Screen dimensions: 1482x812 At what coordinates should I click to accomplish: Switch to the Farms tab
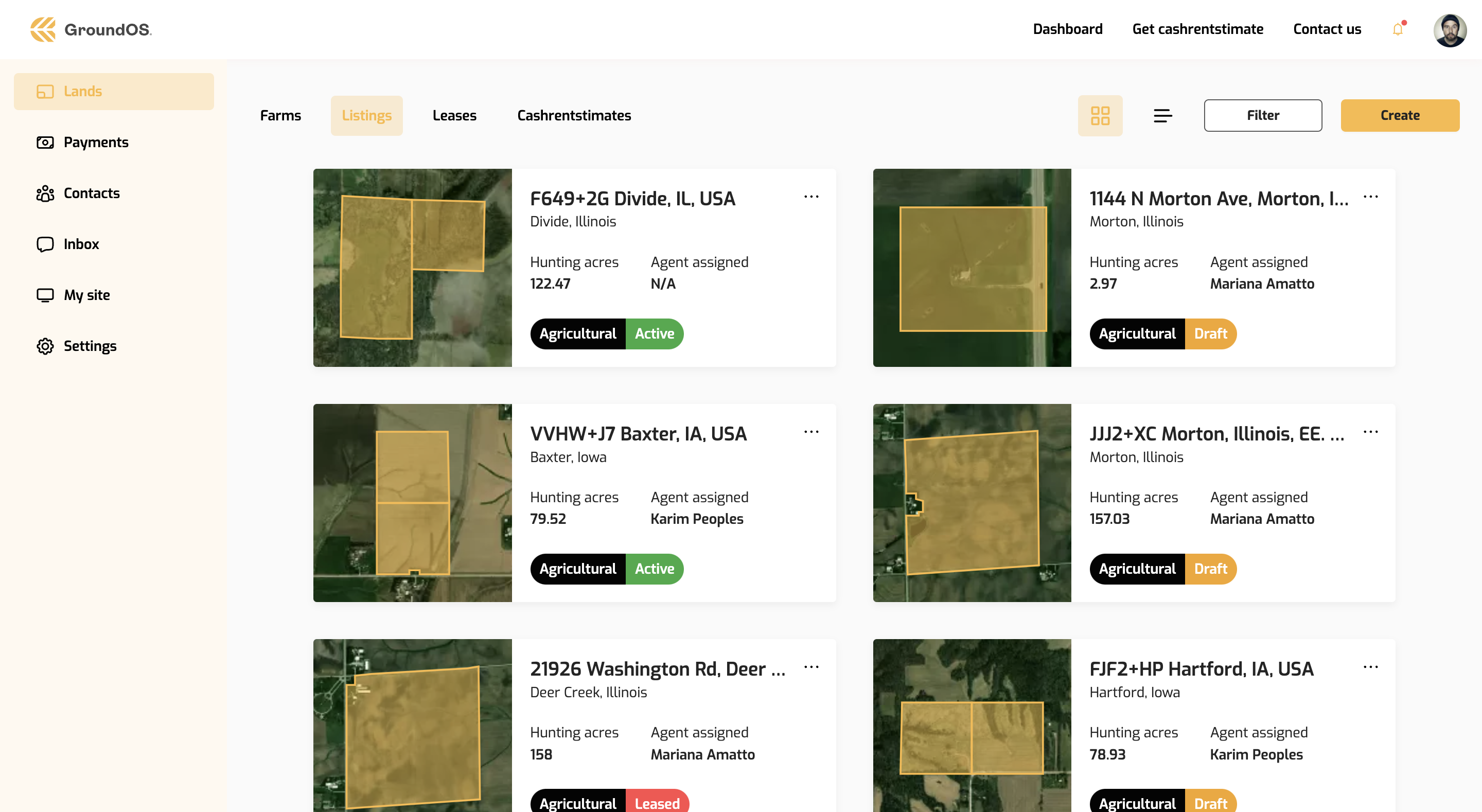tap(280, 116)
